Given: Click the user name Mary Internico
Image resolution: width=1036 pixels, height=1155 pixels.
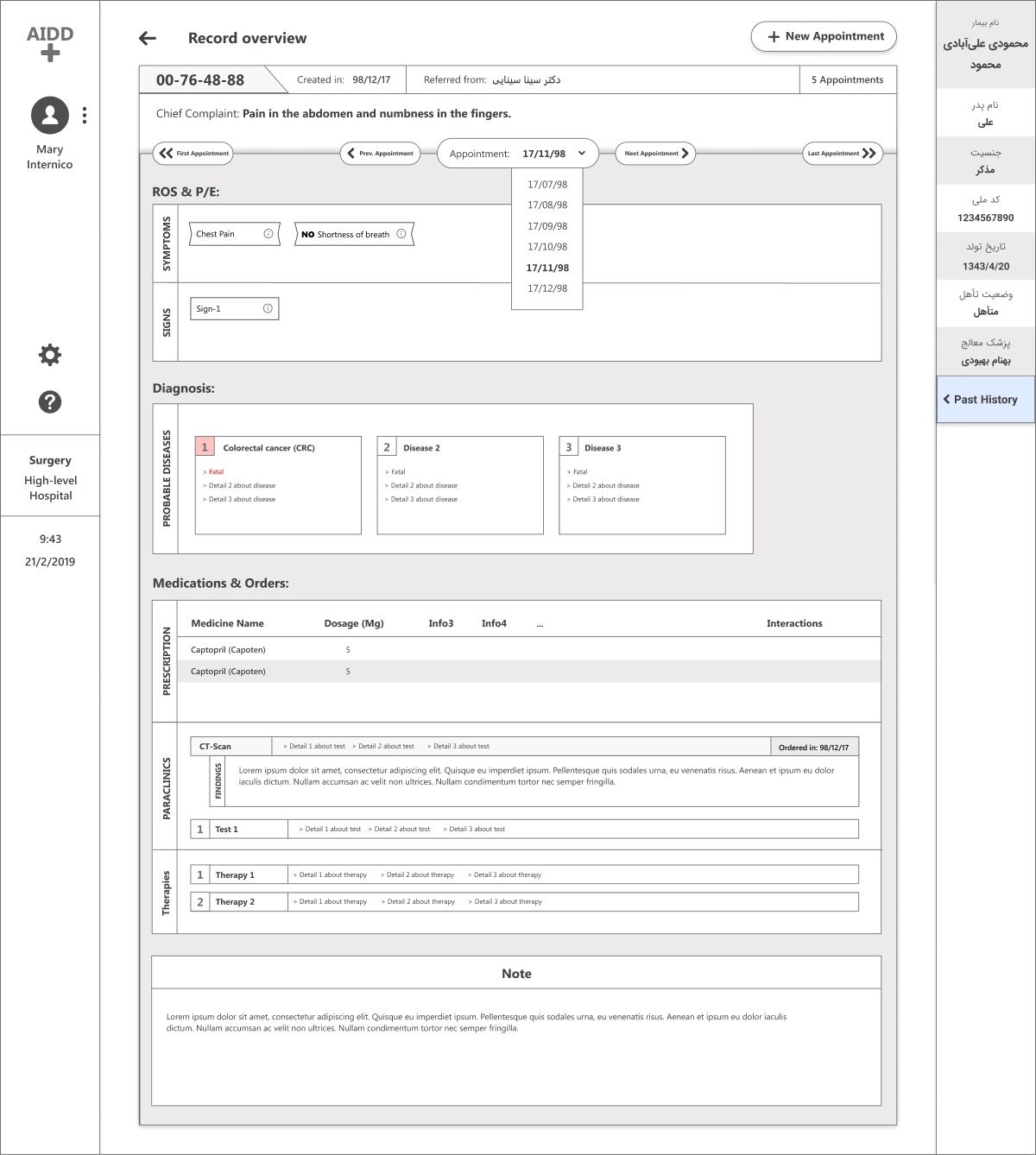Looking at the screenshot, I should coord(50,157).
